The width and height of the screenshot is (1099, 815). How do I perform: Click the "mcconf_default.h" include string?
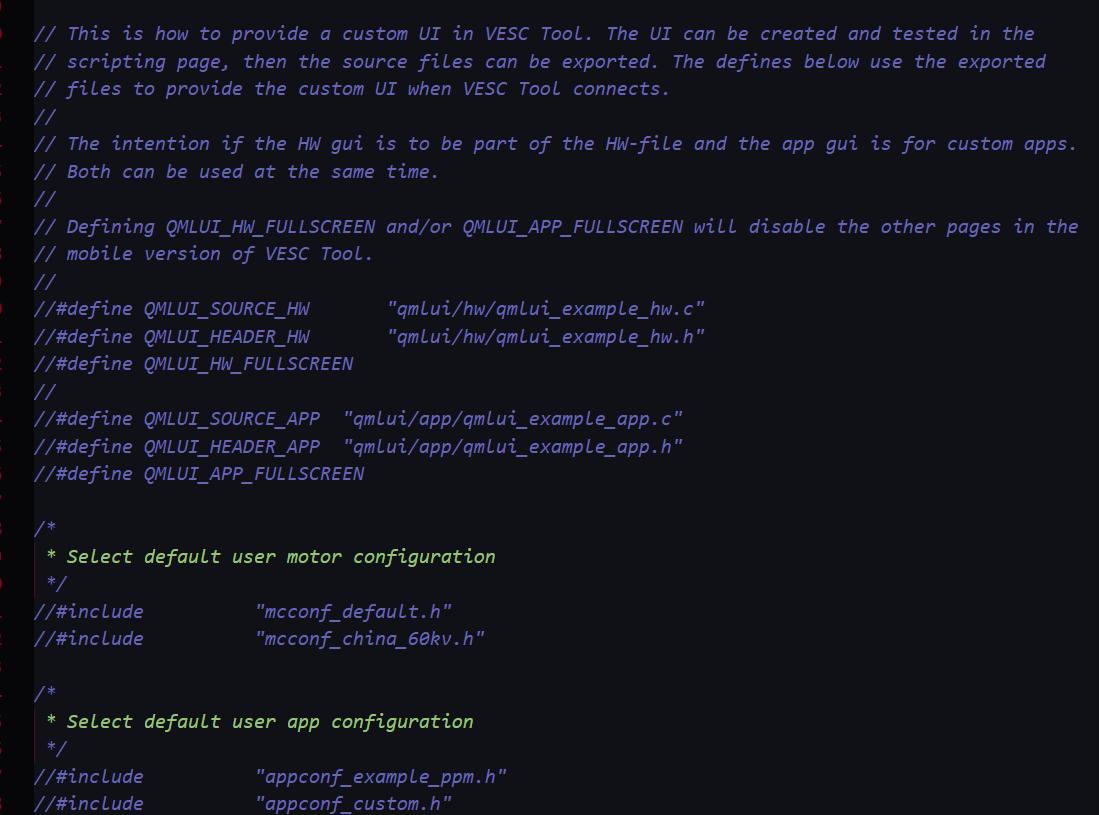(x=355, y=611)
